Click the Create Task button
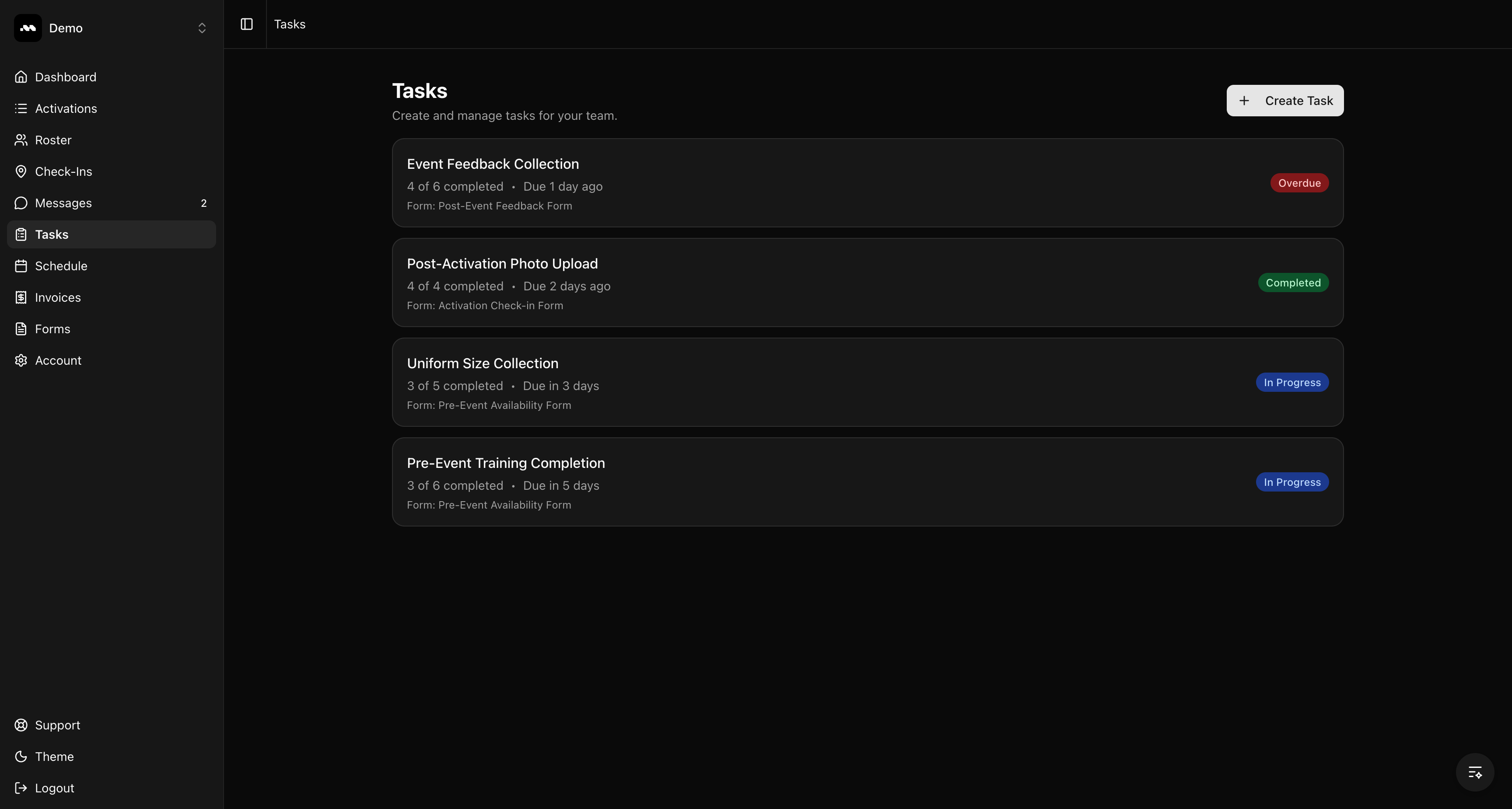Viewport: 1512px width, 809px height. tap(1284, 100)
